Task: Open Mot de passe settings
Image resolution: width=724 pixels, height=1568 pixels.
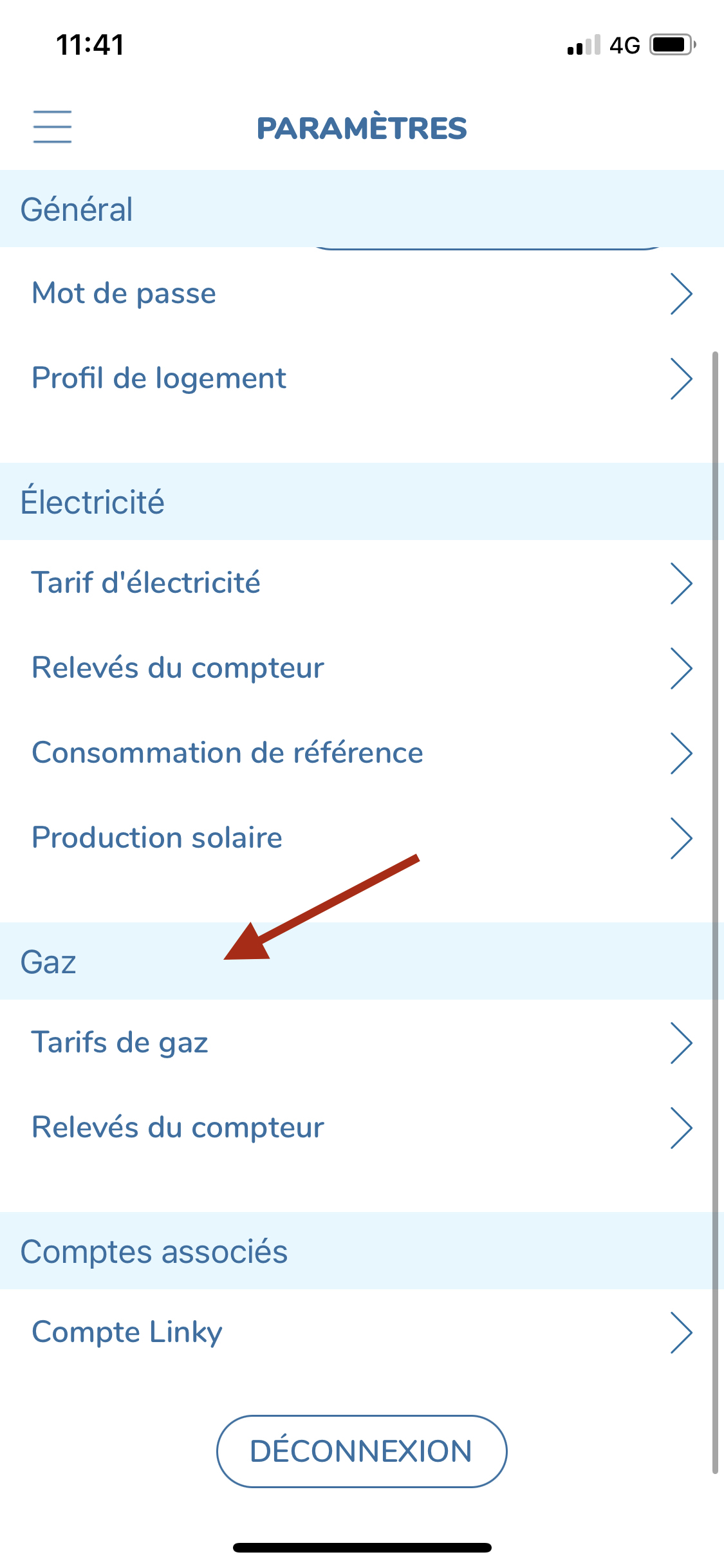Action: pyautogui.click(x=362, y=294)
